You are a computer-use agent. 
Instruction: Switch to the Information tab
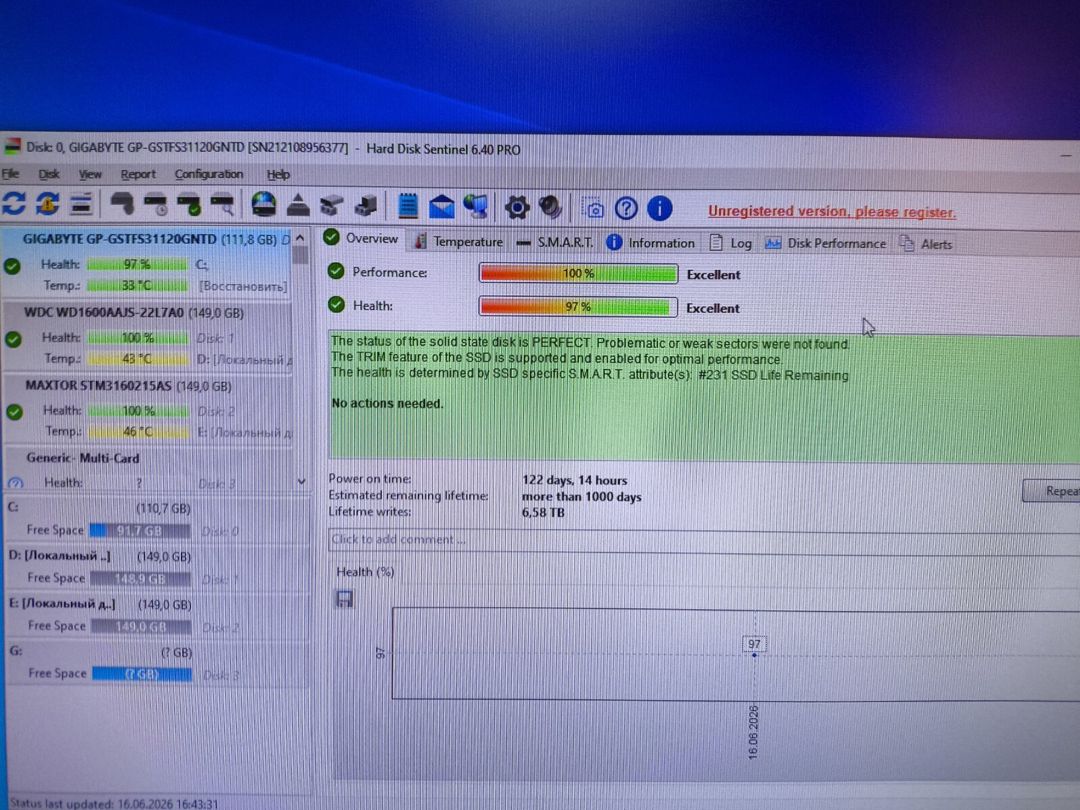pyautogui.click(x=651, y=243)
